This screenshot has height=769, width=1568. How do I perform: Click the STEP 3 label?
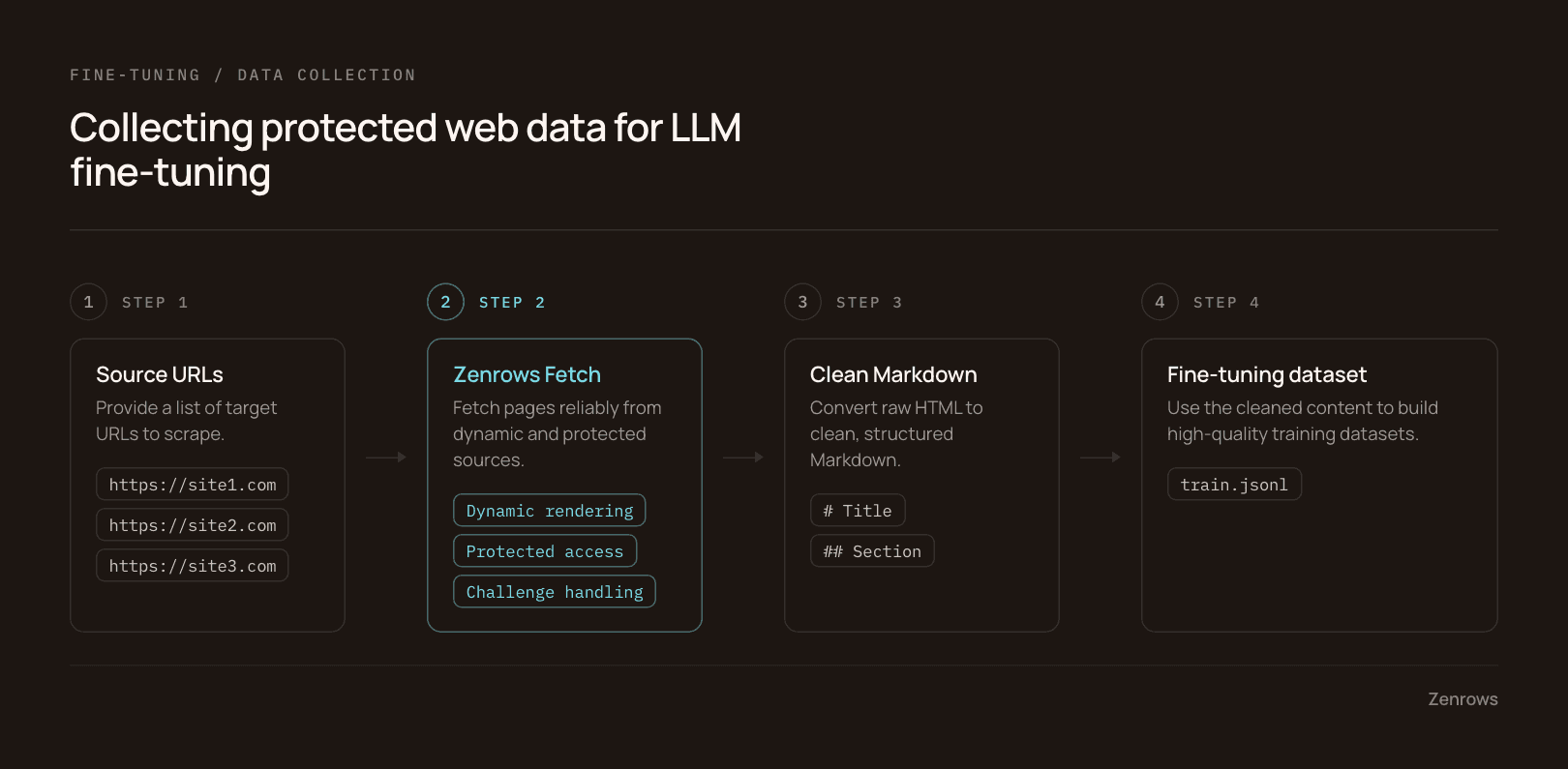coord(869,303)
